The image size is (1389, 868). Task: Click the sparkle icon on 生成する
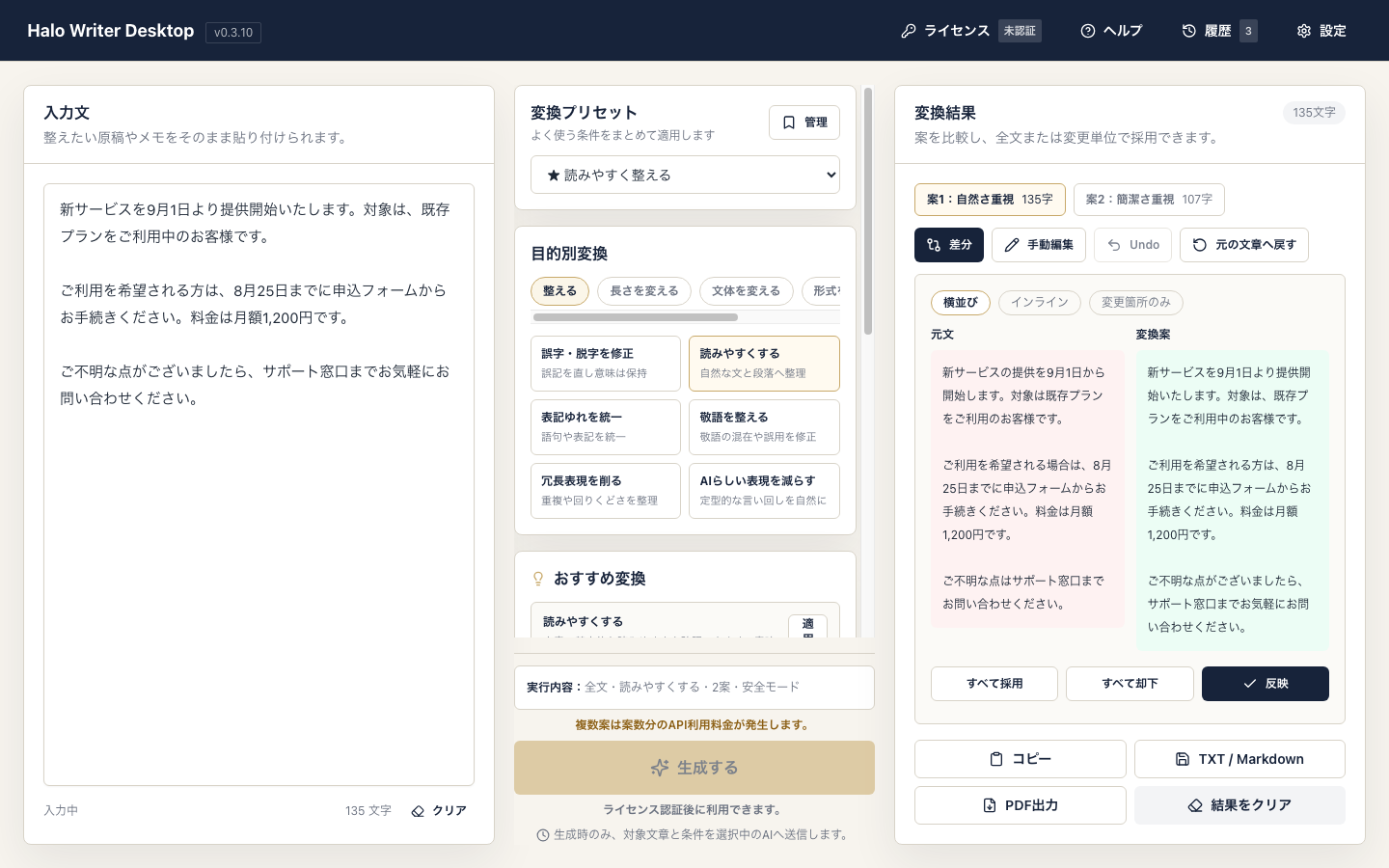click(660, 768)
